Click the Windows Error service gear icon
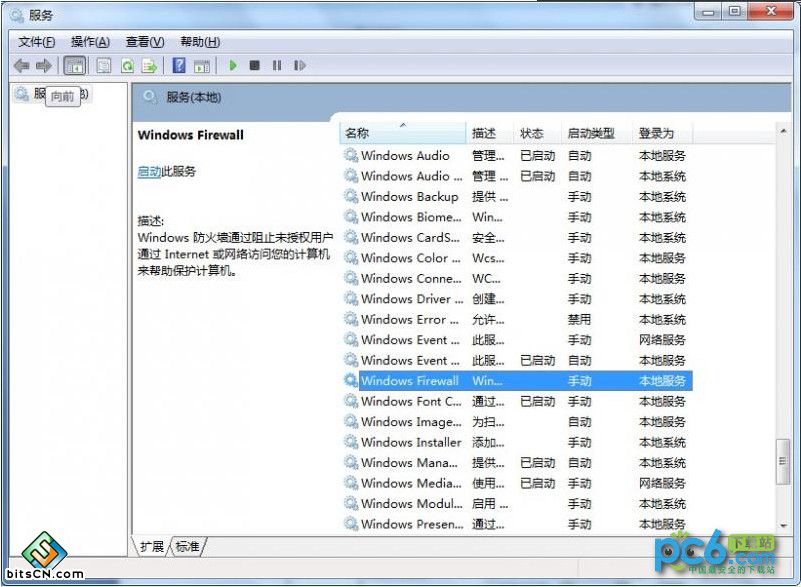This screenshot has height=587, width=801. [351, 319]
